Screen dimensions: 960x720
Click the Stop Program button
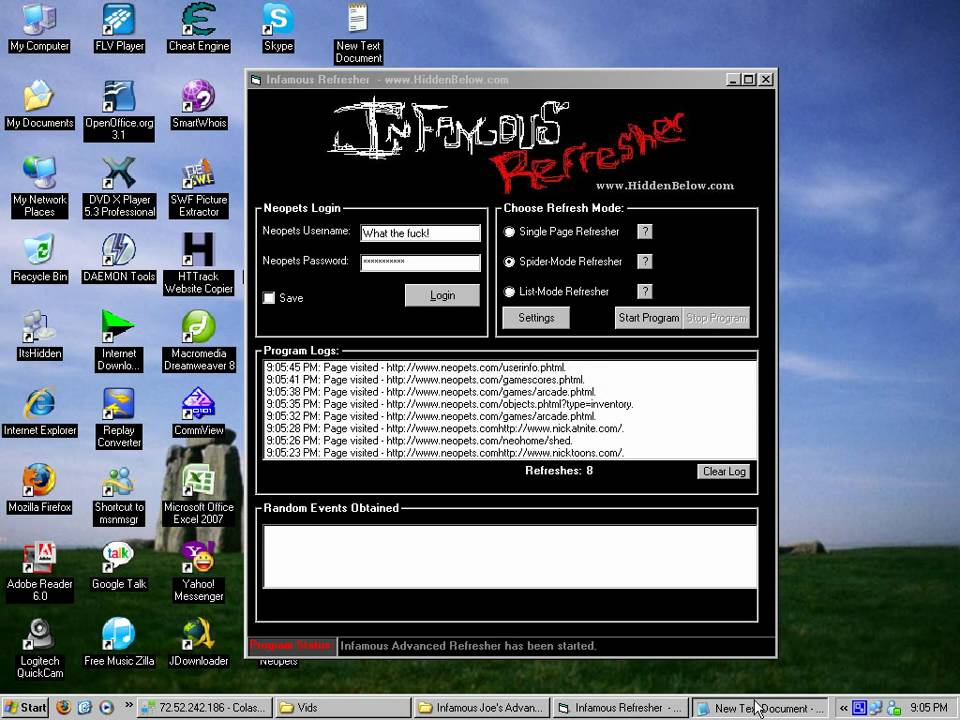click(x=716, y=318)
